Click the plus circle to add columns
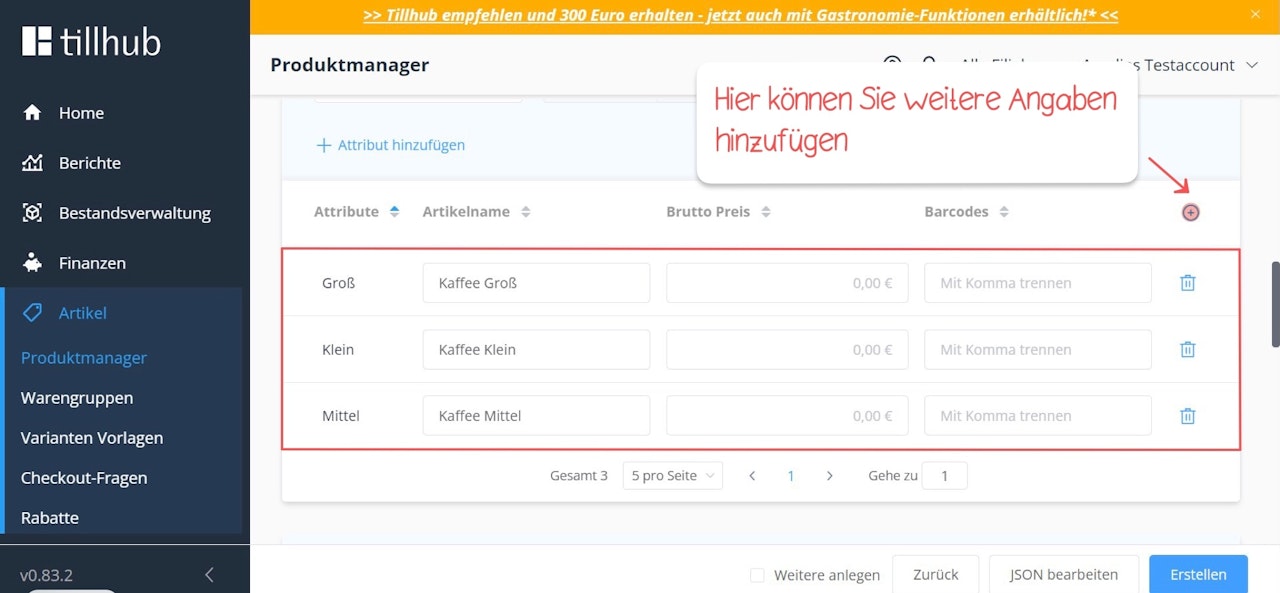Viewport: 1280px width, 593px height. coord(1190,212)
